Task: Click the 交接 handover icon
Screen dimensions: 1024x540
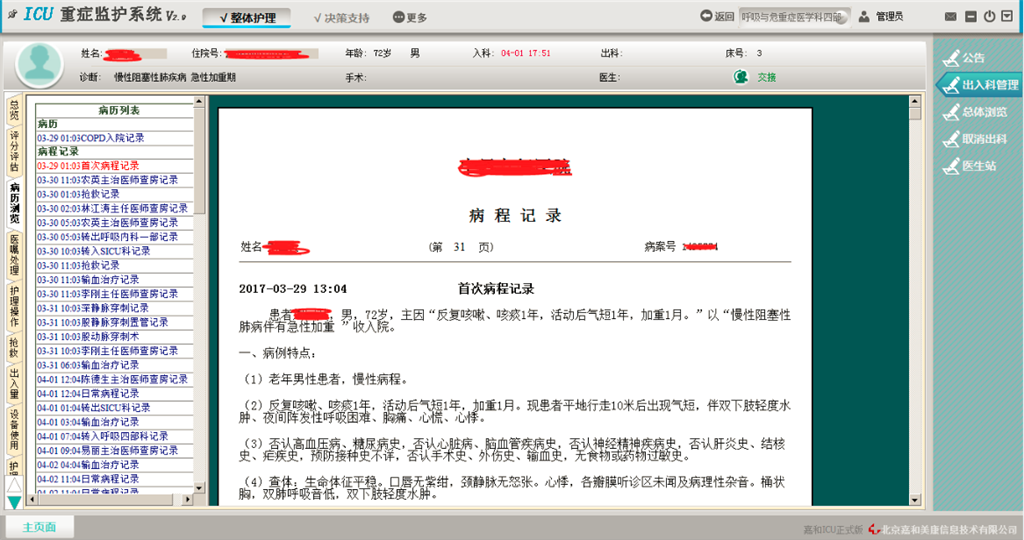Action: [x=741, y=77]
